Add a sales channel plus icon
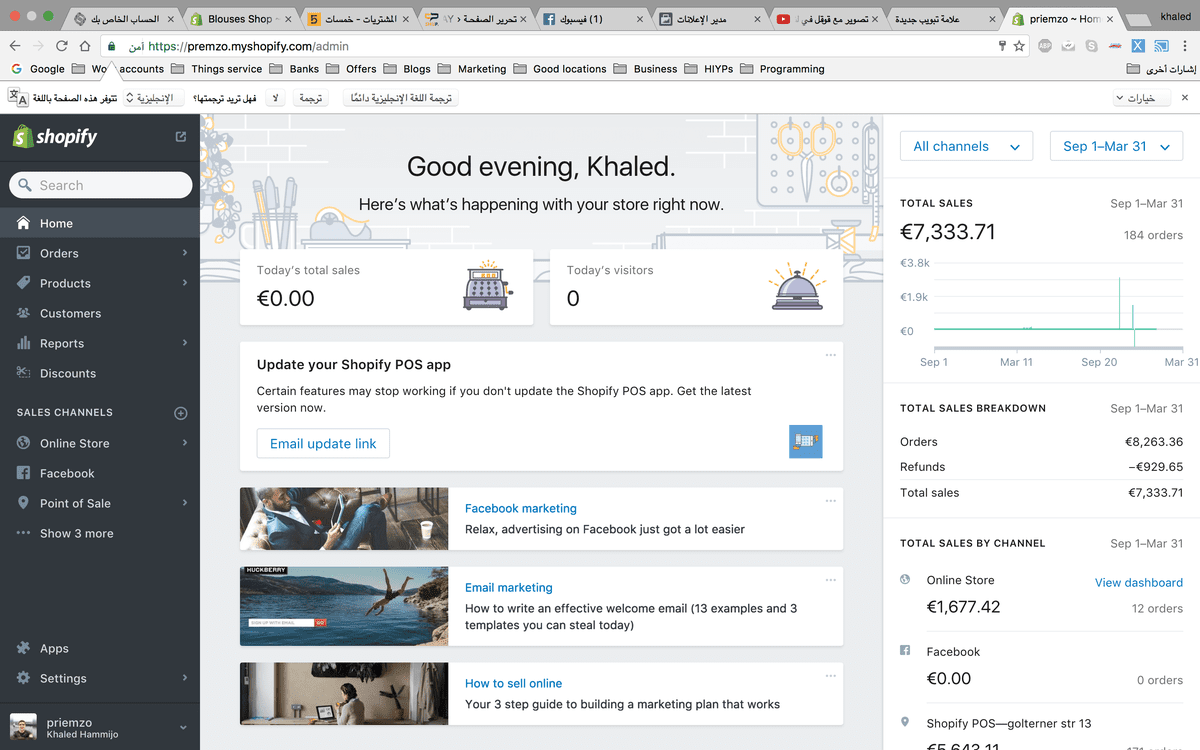 click(181, 413)
